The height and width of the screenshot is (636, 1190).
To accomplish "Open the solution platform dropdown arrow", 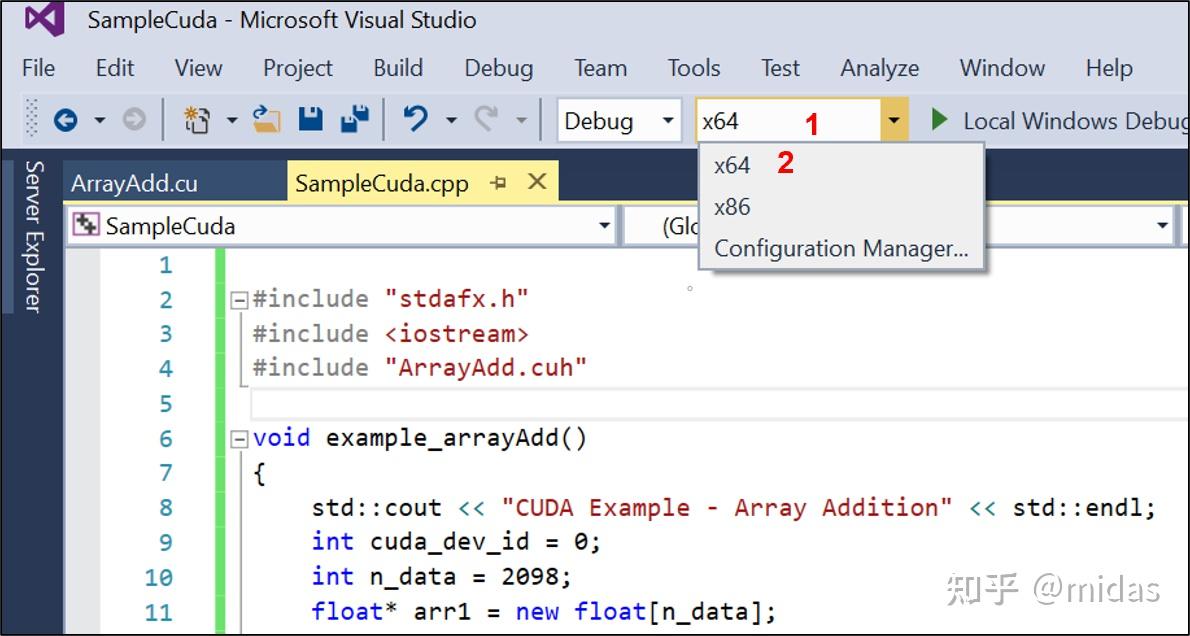I will 893,120.
